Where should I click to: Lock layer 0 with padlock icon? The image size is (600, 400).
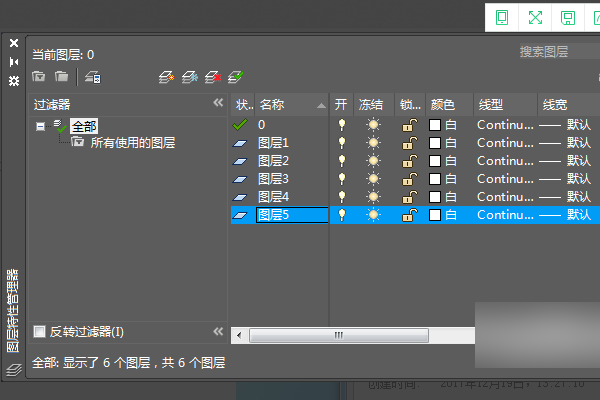[x=409, y=125]
